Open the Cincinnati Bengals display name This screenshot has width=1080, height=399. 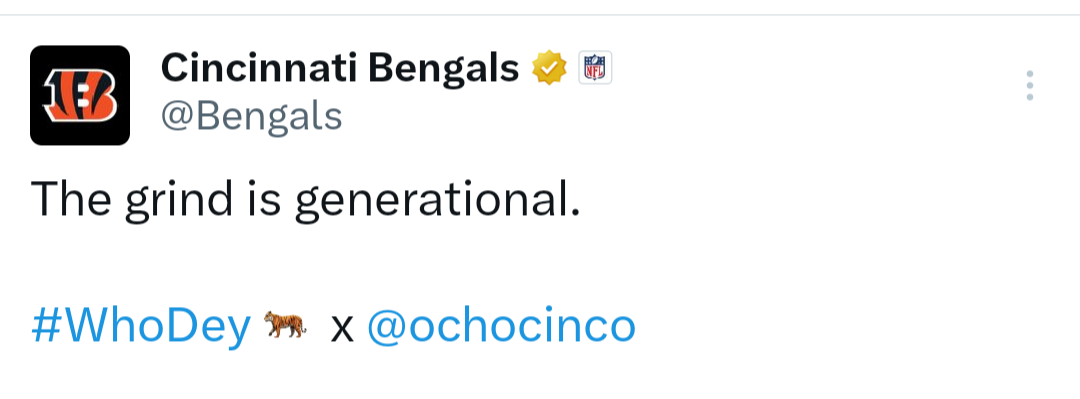(x=340, y=68)
